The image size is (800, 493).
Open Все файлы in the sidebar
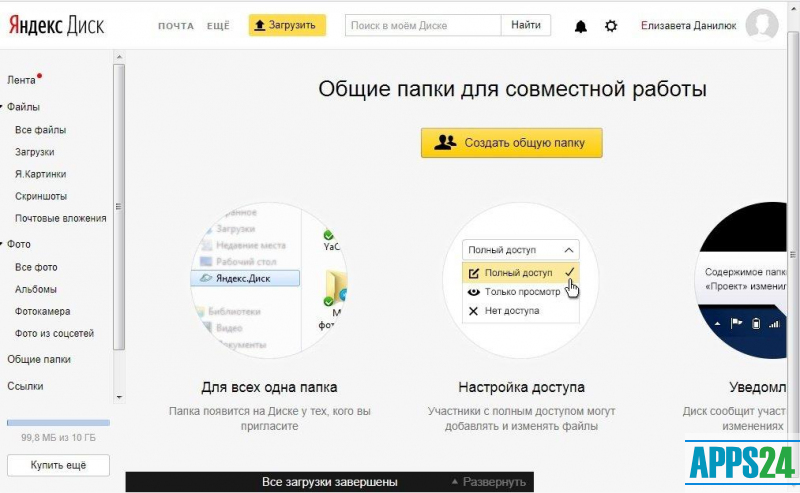pos(40,130)
